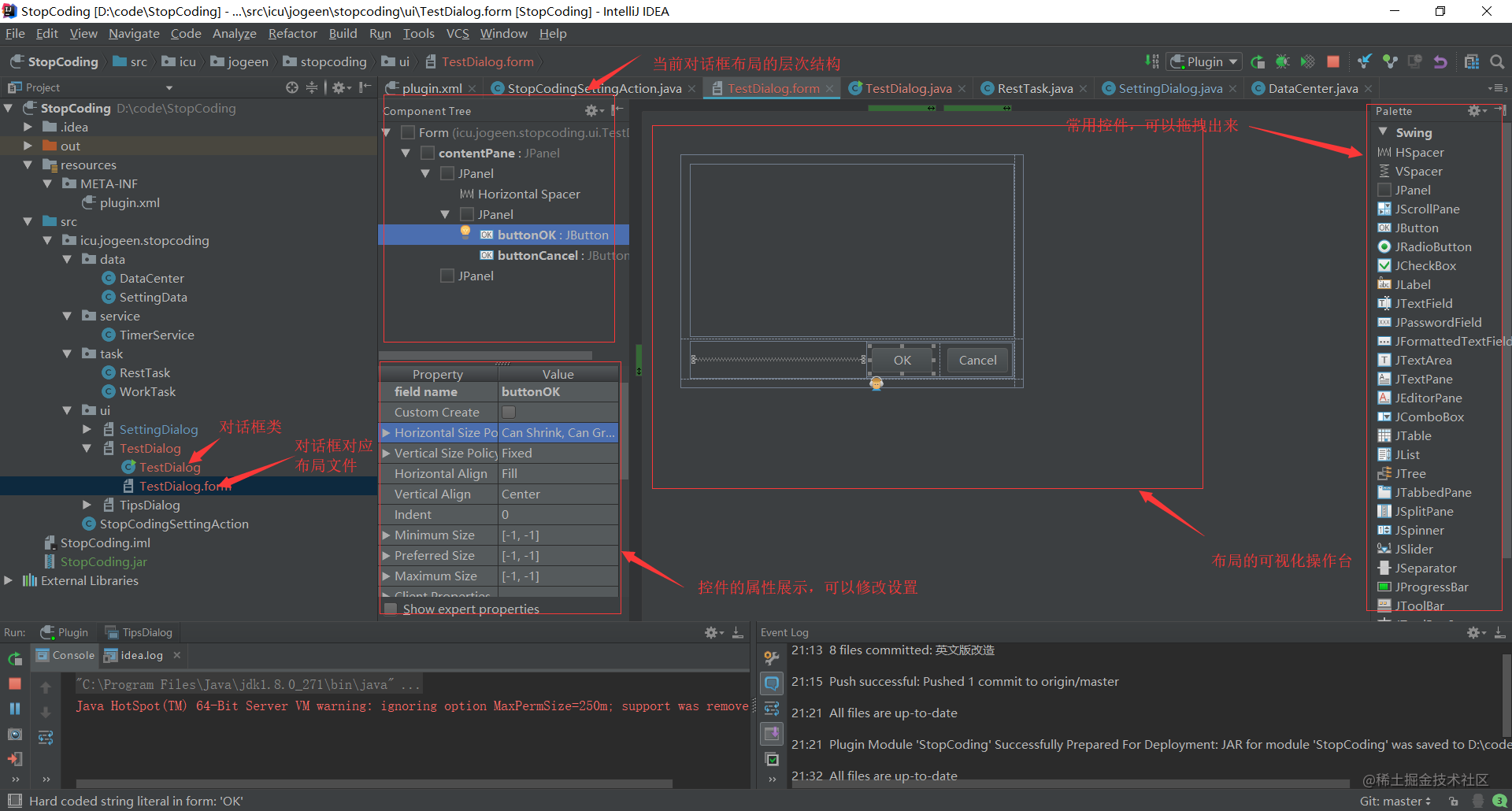The width and height of the screenshot is (1512, 811).
Task: Click the Cancel button in form designer
Action: 977,360
